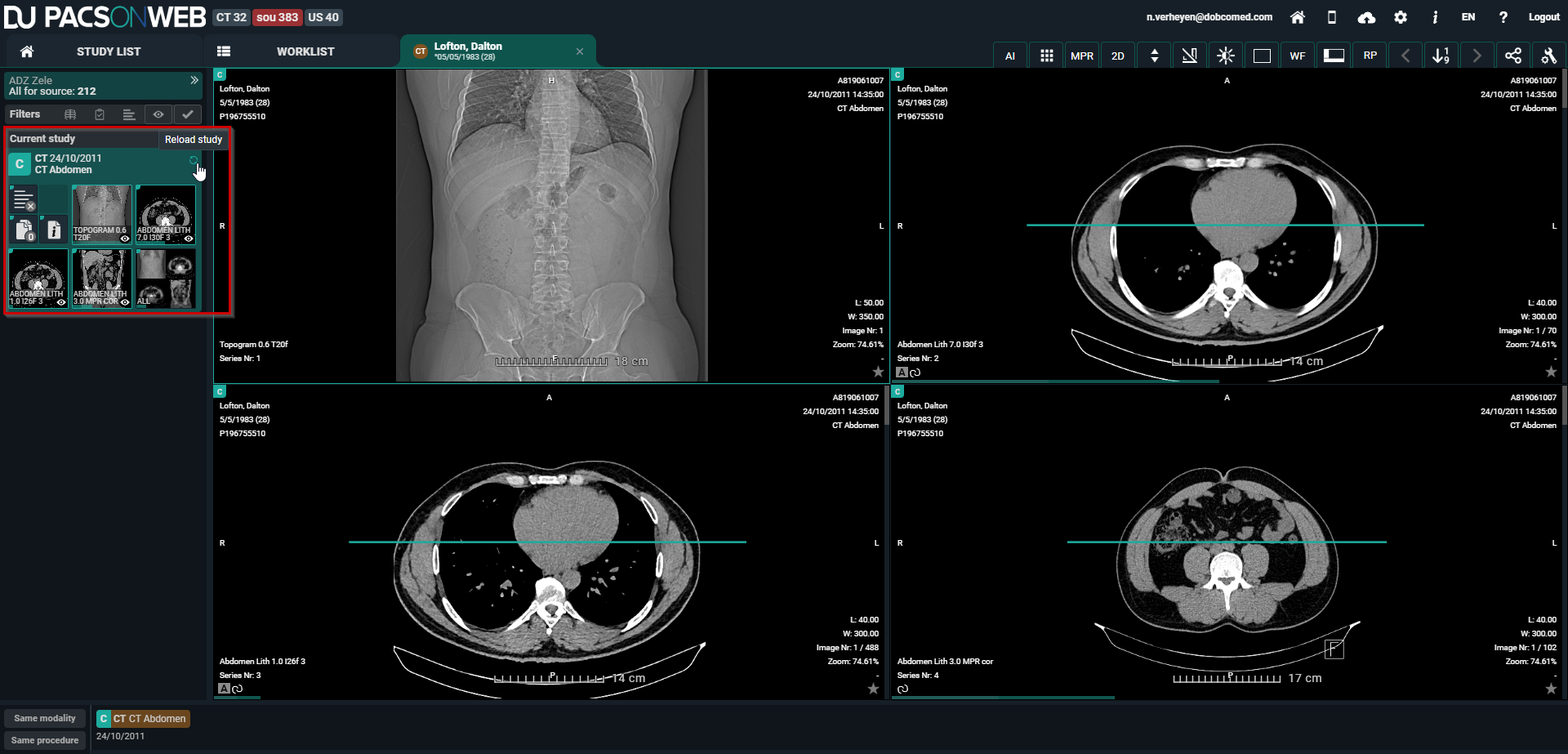
Task: Open the MPR reconstruction tool
Action: [1081, 56]
